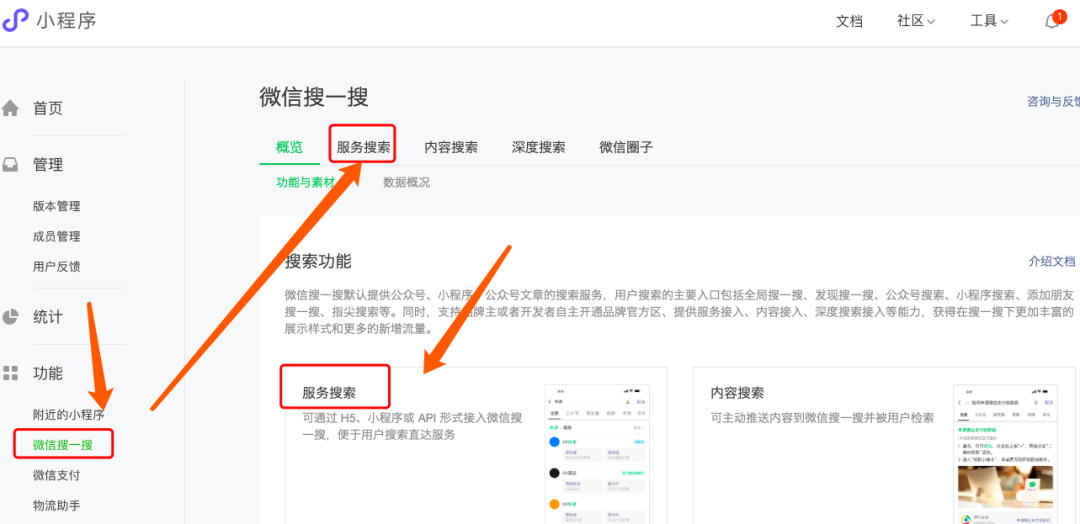
Task: Click the 内容搜索 card description text
Action: coord(822,419)
